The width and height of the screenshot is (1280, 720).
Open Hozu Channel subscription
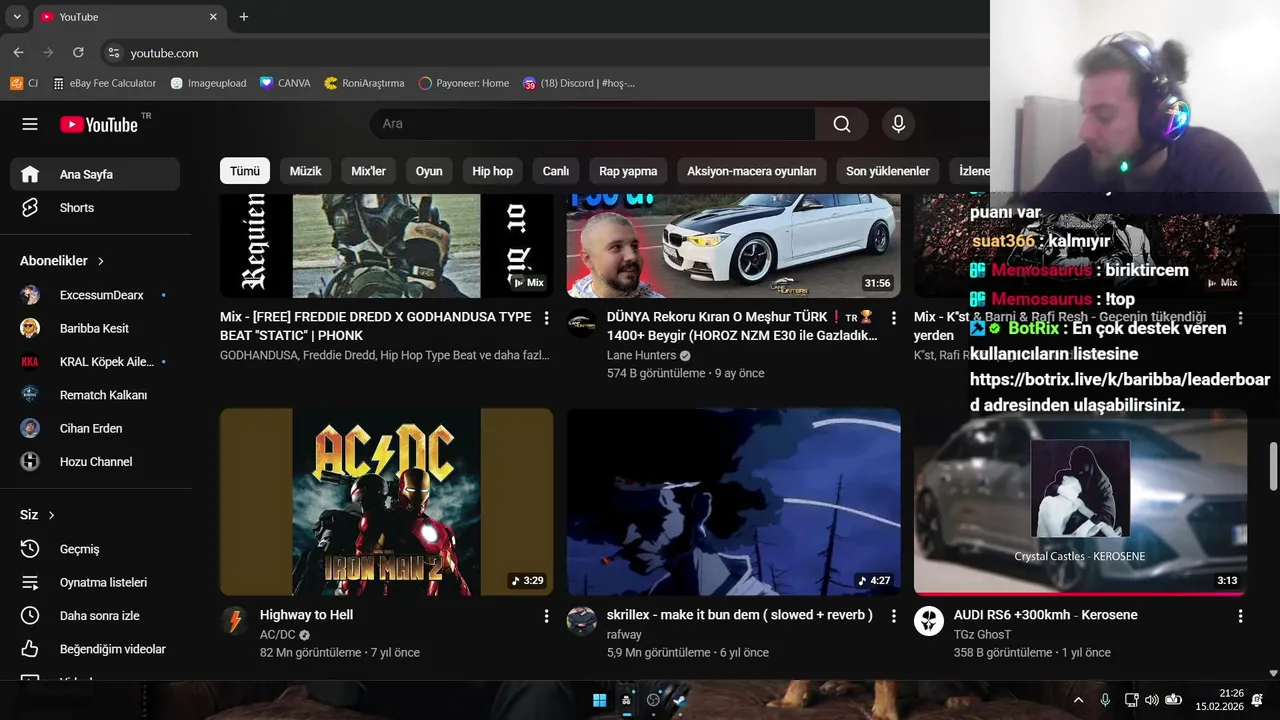[95, 462]
